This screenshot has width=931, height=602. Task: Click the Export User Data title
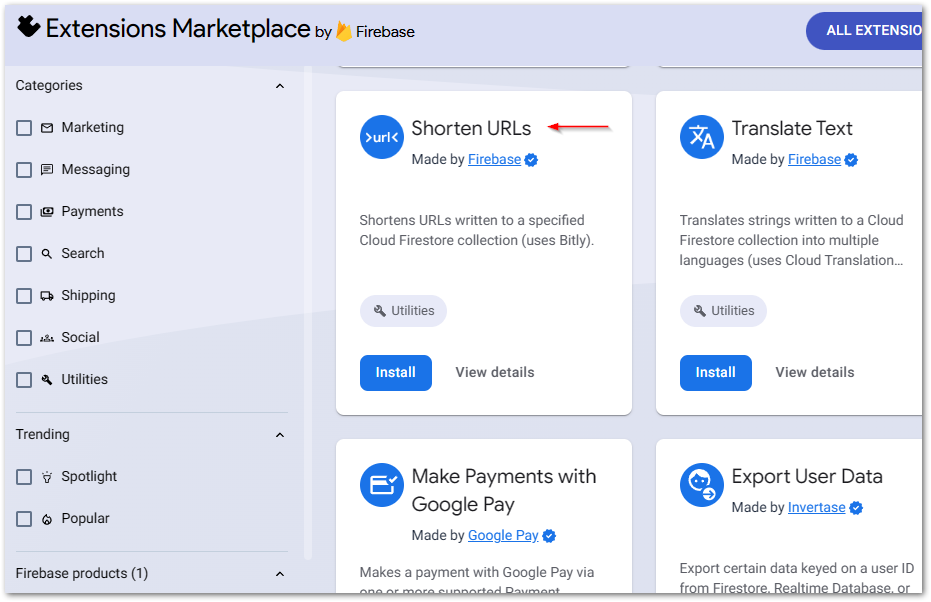[x=807, y=477]
